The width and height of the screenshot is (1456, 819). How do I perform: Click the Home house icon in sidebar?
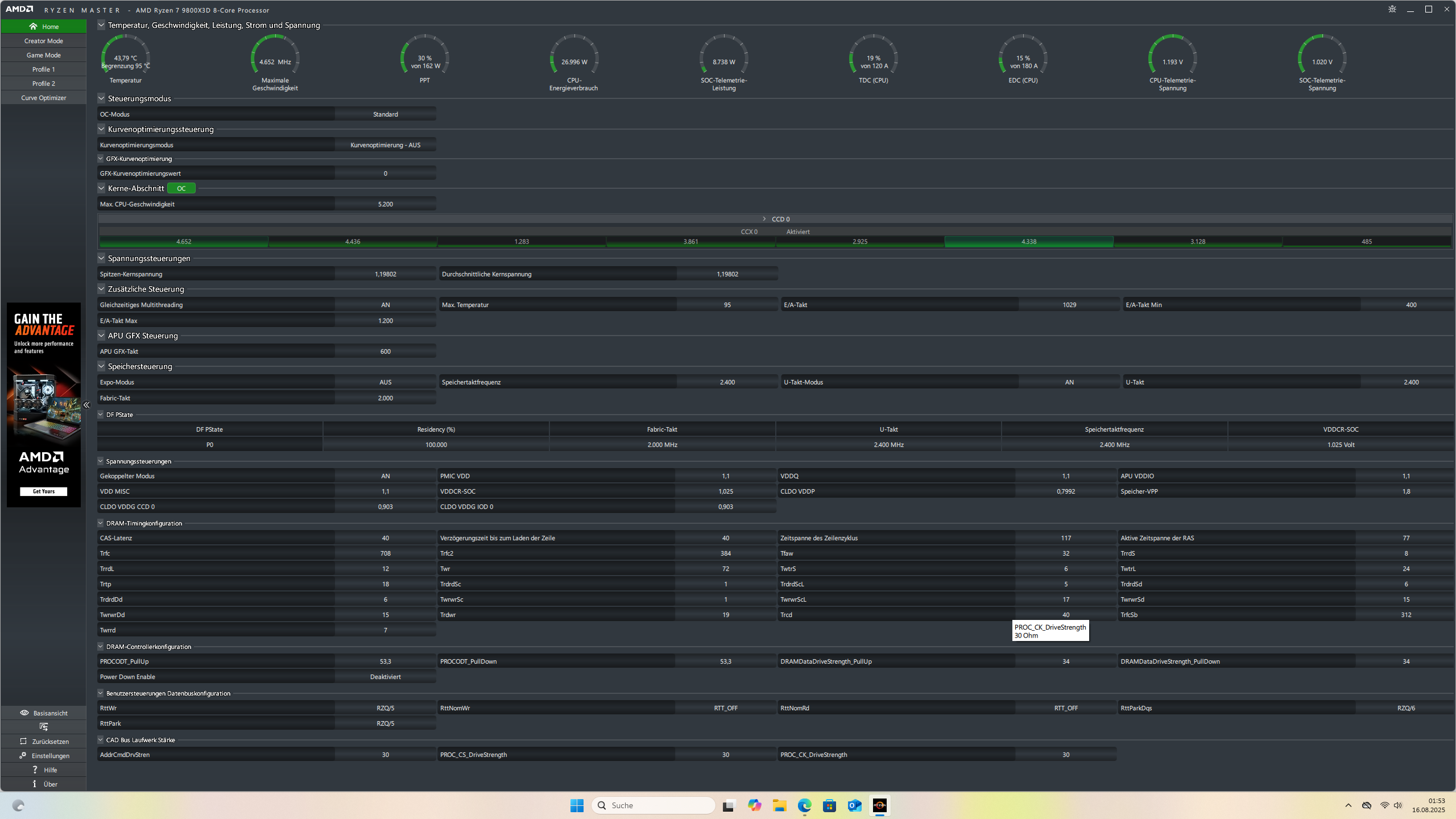pos(33,27)
